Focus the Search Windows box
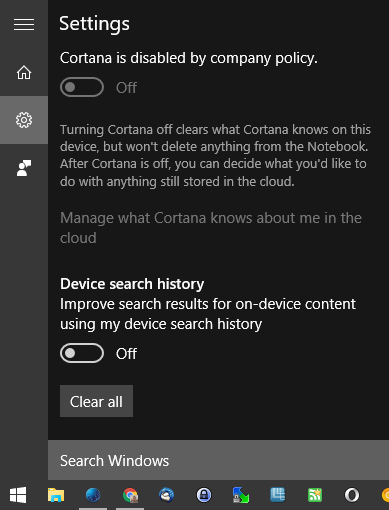This screenshot has width=389, height=510. tap(218, 460)
